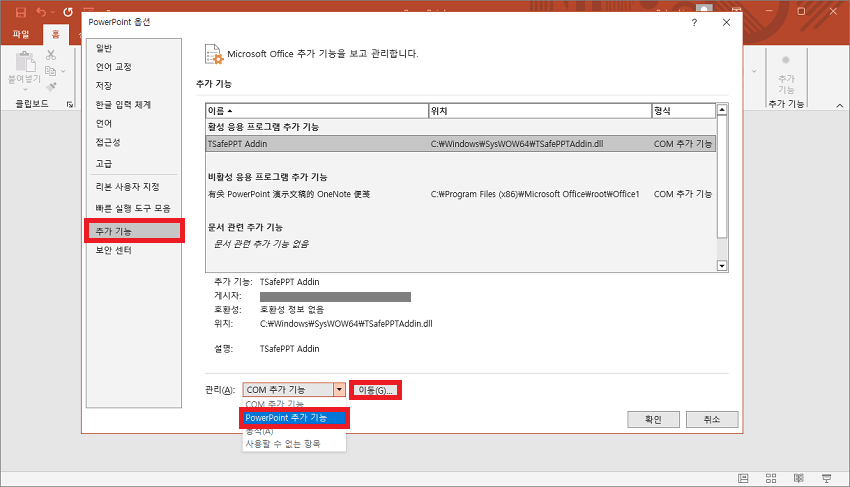Click the add-in list scroll down arrow
Screen dimensions: 850x487
click(722, 266)
